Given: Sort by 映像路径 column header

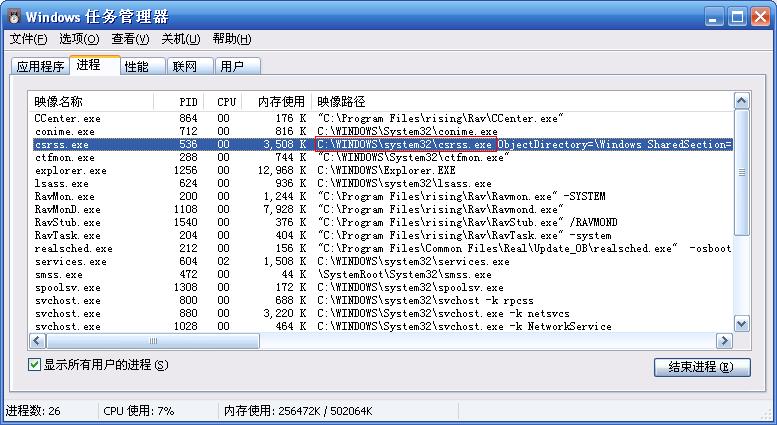Looking at the screenshot, I should coord(522,102).
